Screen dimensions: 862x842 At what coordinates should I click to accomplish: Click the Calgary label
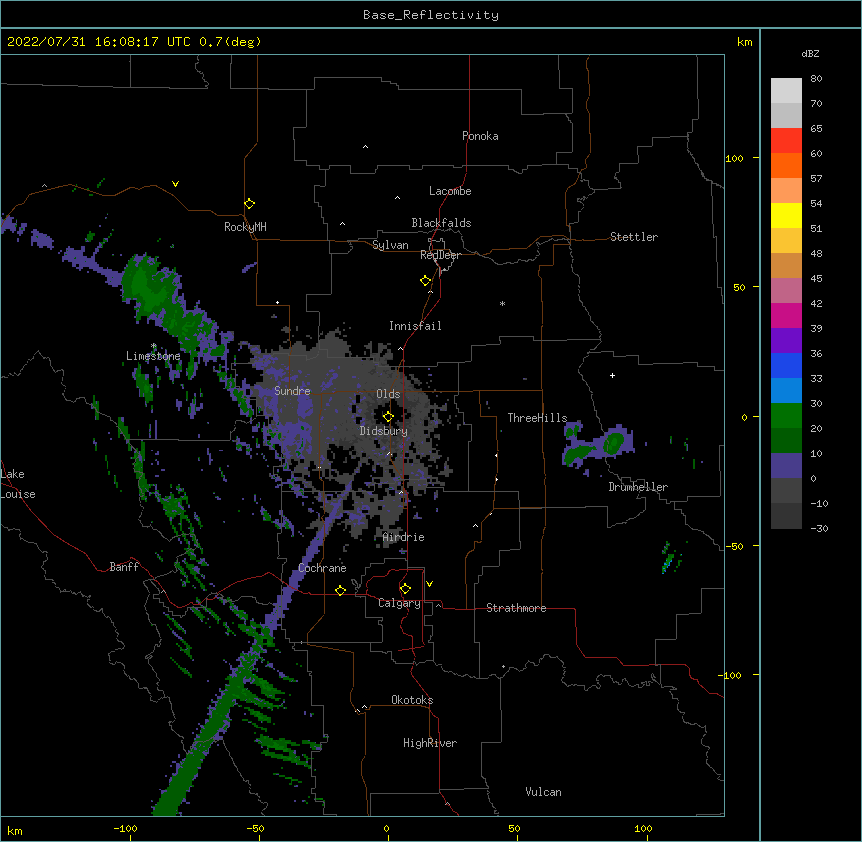(x=400, y=603)
